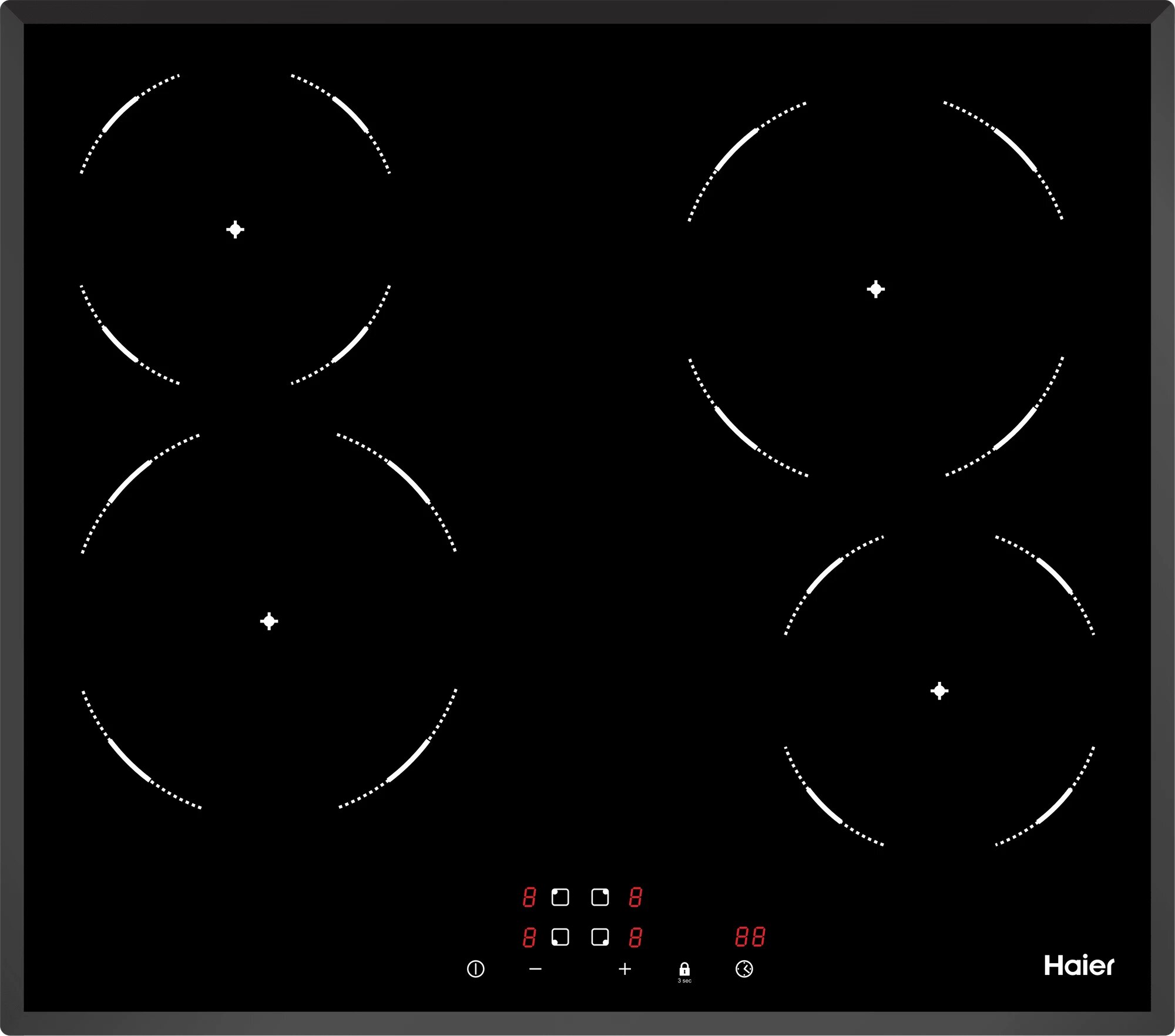Click center cross of front-left cooking zone

click(x=269, y=621)
